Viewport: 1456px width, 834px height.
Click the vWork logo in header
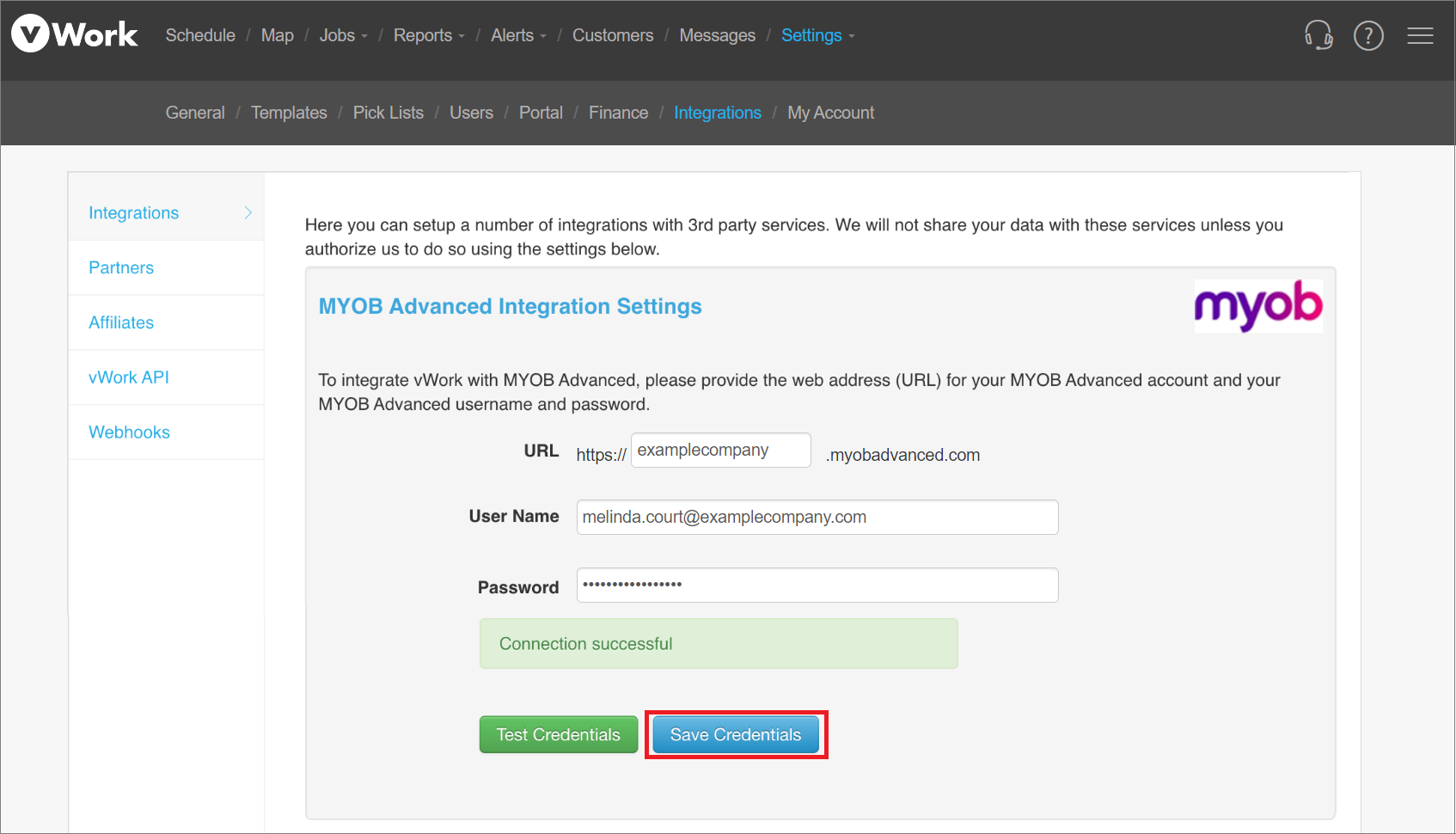coord(75,34)
